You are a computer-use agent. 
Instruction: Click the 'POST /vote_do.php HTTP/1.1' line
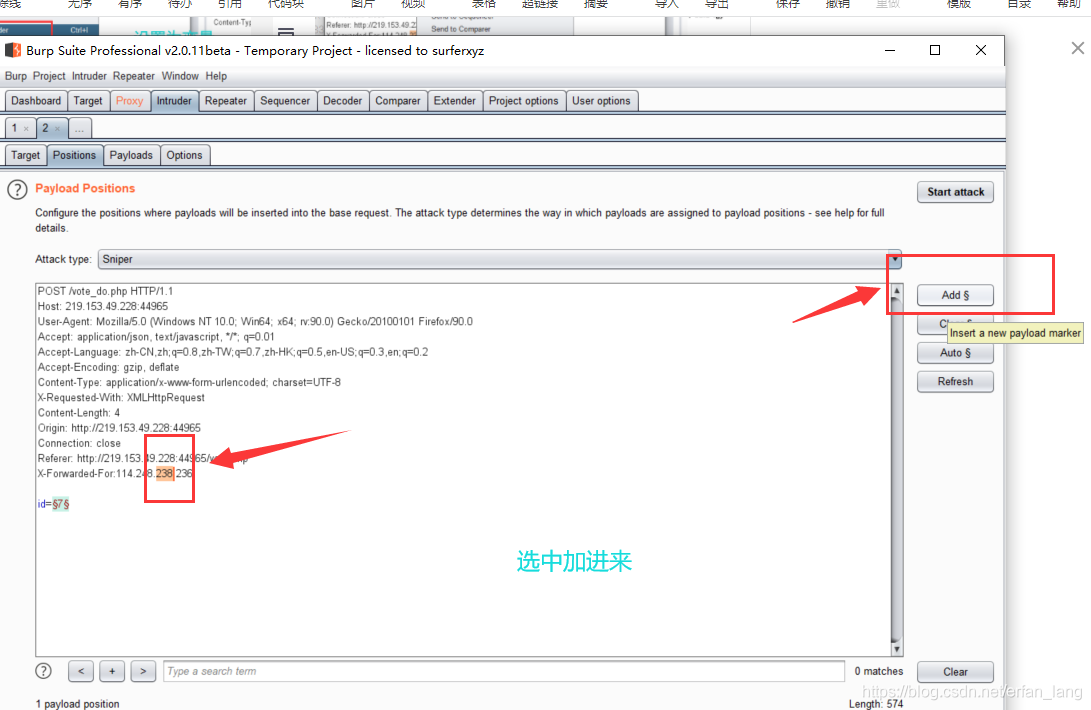click(x=105, y=291)
